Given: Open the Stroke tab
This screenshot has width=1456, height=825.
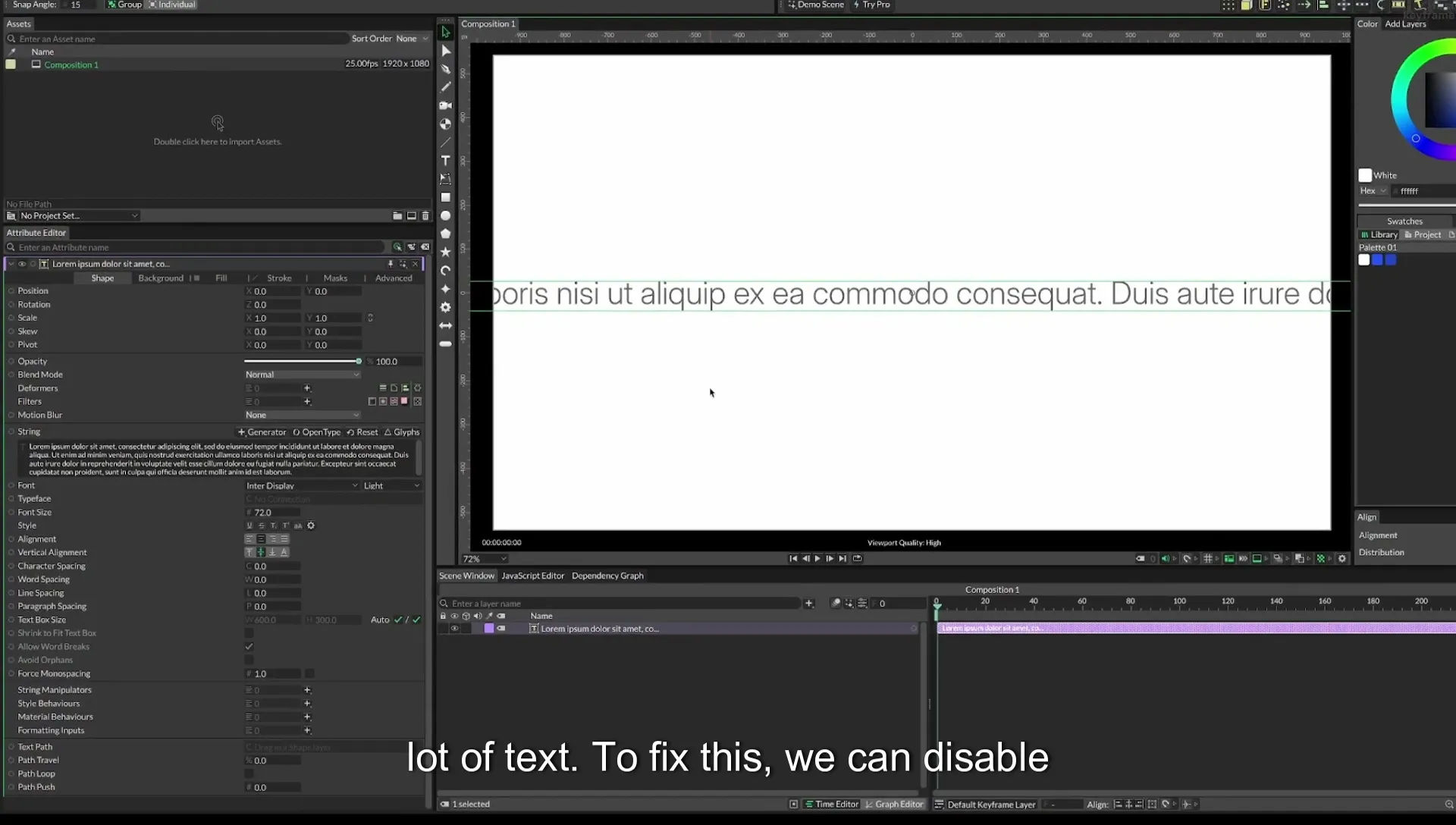Looking at the screenshot, I should click(279, 278).
